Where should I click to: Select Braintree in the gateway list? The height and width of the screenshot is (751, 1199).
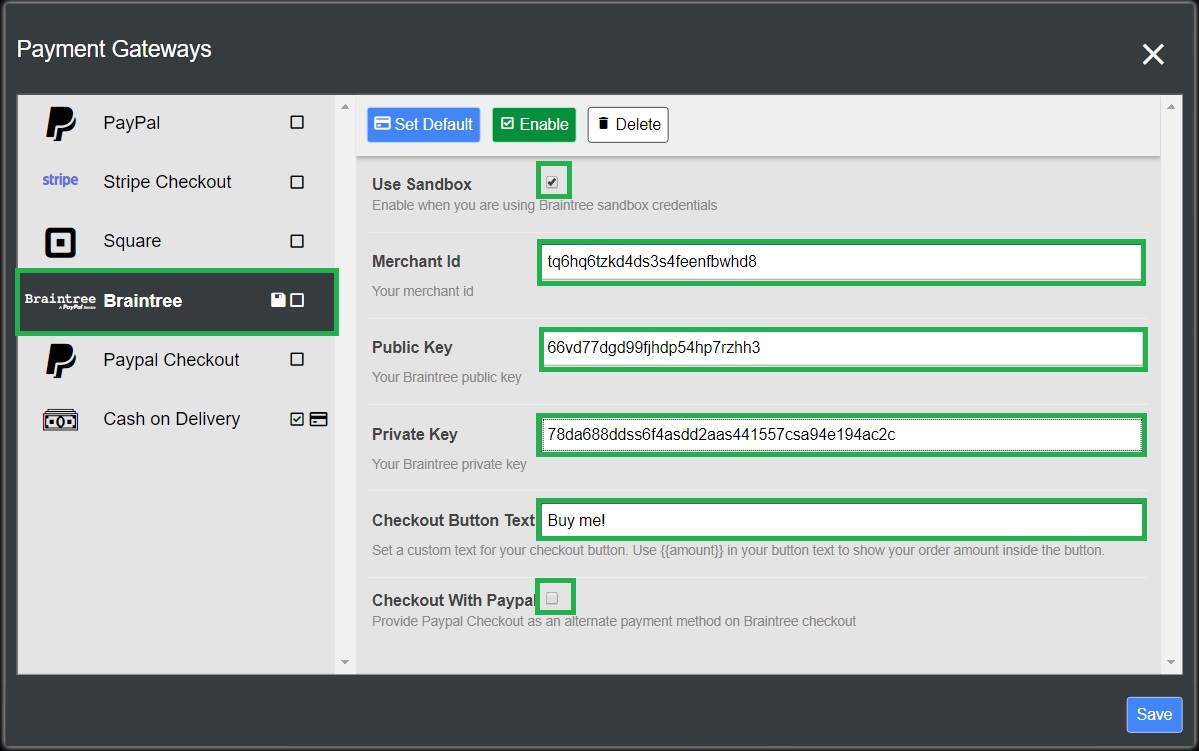click(x=176, y=301)
